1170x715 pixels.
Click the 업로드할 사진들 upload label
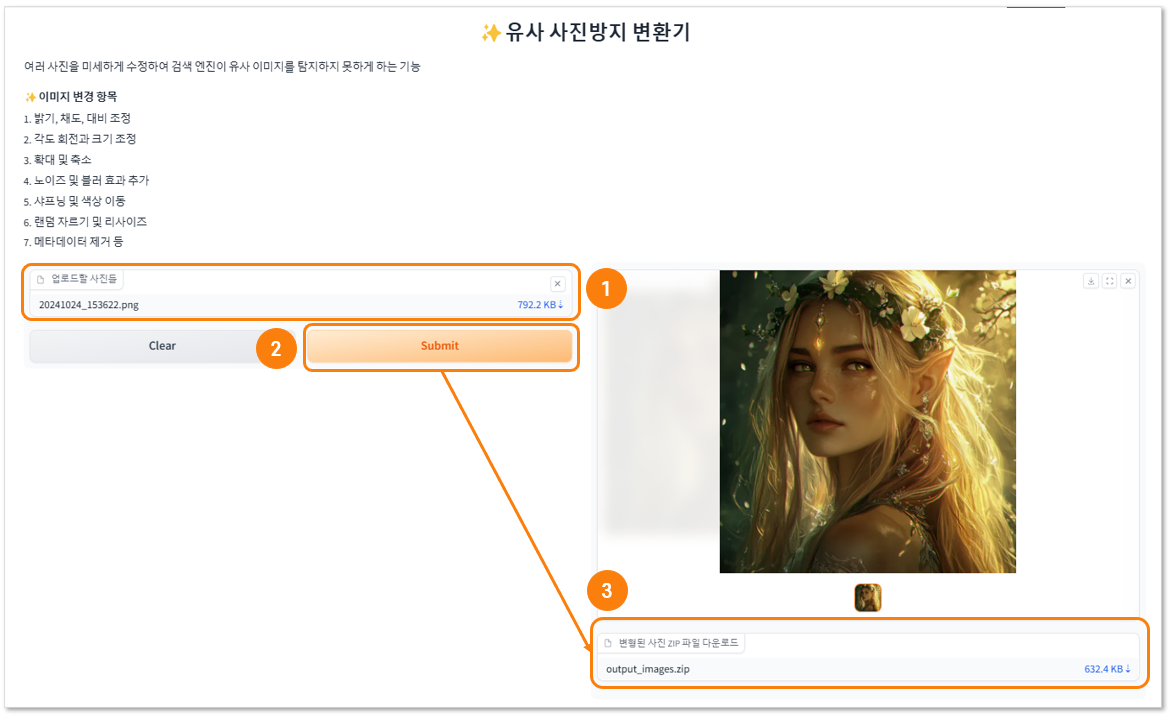84,278
